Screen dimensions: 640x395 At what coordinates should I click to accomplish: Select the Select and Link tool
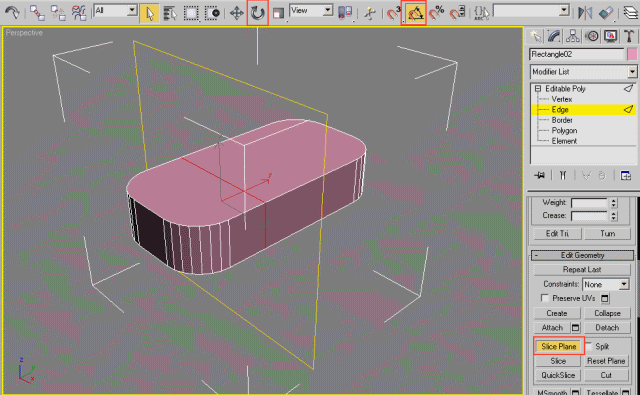37,13
